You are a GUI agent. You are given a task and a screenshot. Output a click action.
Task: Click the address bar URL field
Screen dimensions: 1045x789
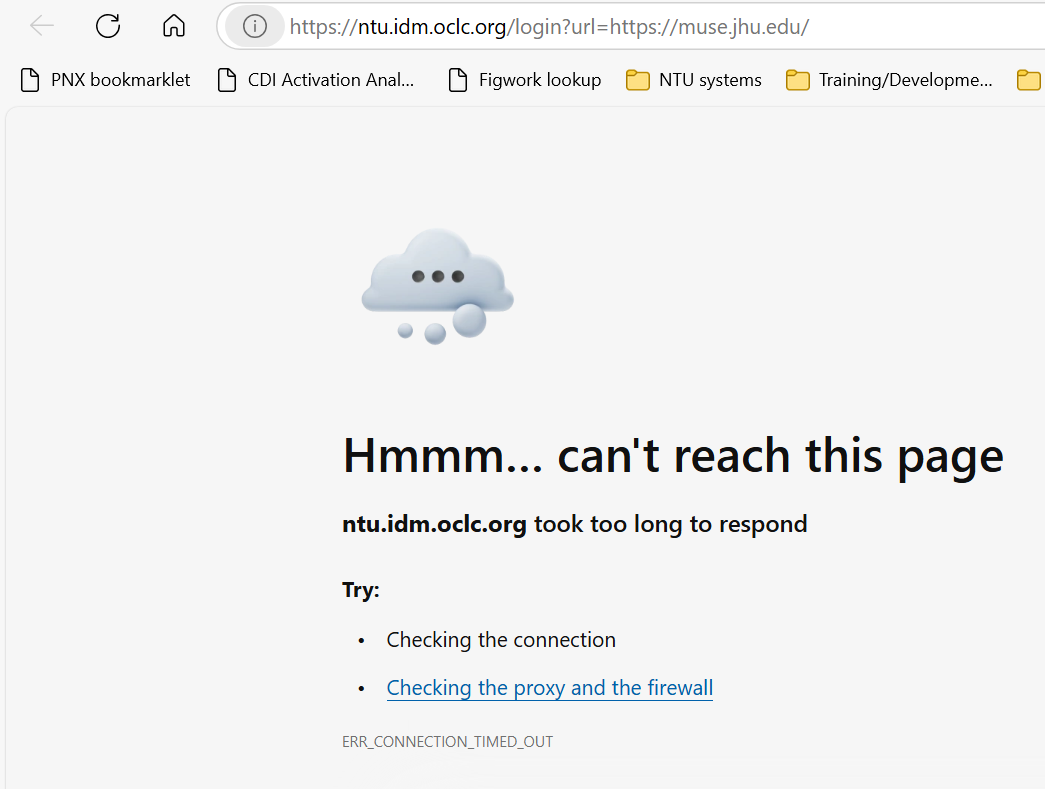600,26
